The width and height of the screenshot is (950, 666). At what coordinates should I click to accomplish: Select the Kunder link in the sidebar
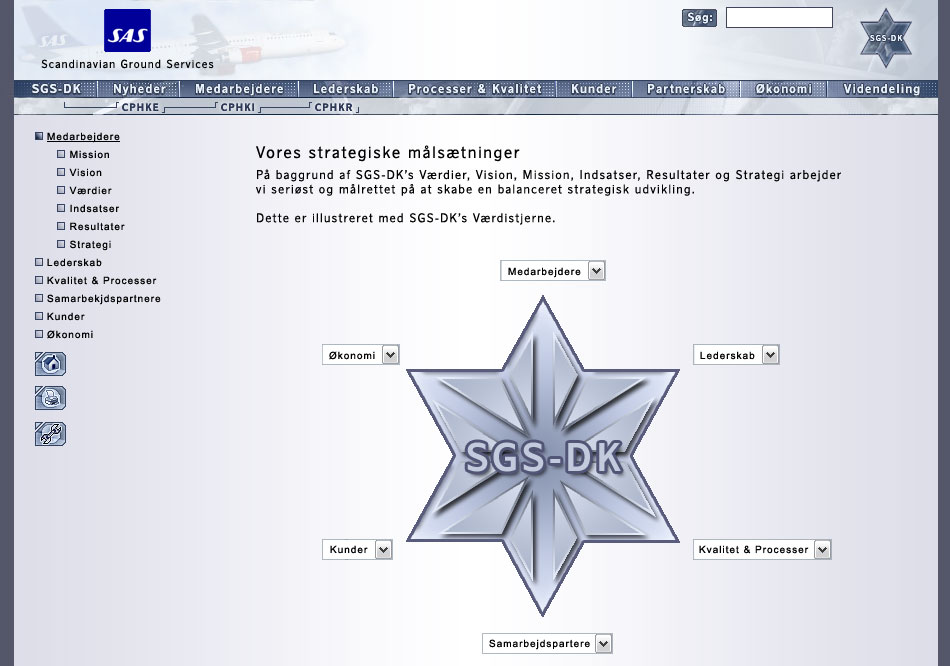pyautogui.click(x=65, y=316)
